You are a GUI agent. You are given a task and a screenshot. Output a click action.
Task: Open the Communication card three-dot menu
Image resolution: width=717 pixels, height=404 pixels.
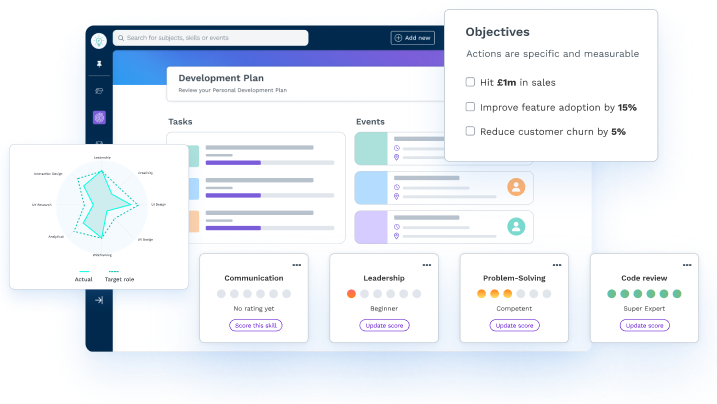[296, 265]
